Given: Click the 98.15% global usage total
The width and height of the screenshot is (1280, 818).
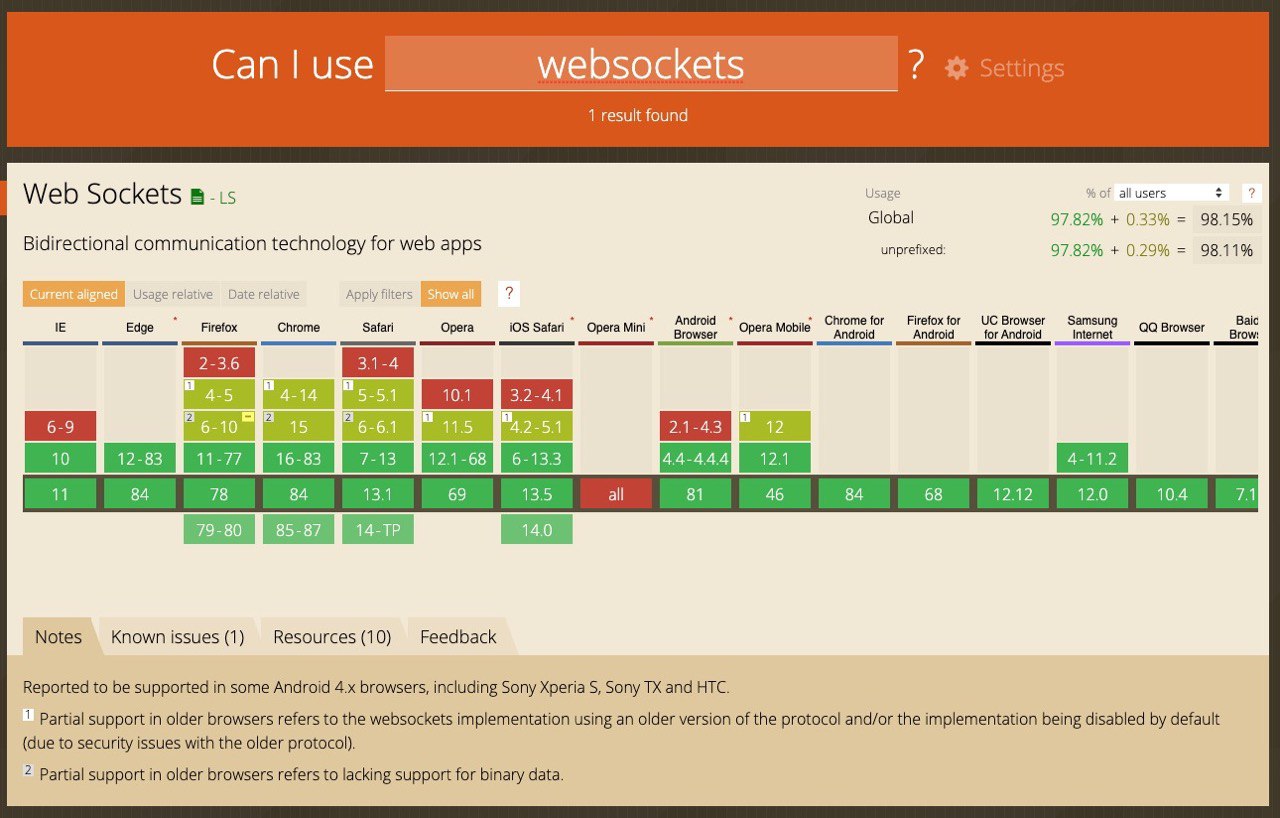Looking at the screenshot, I should point(1227,220).
